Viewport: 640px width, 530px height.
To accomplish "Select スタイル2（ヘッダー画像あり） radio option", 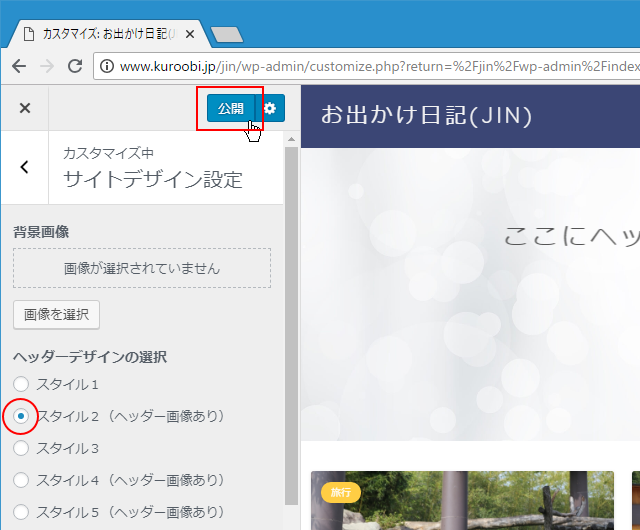I will point(21,416).
